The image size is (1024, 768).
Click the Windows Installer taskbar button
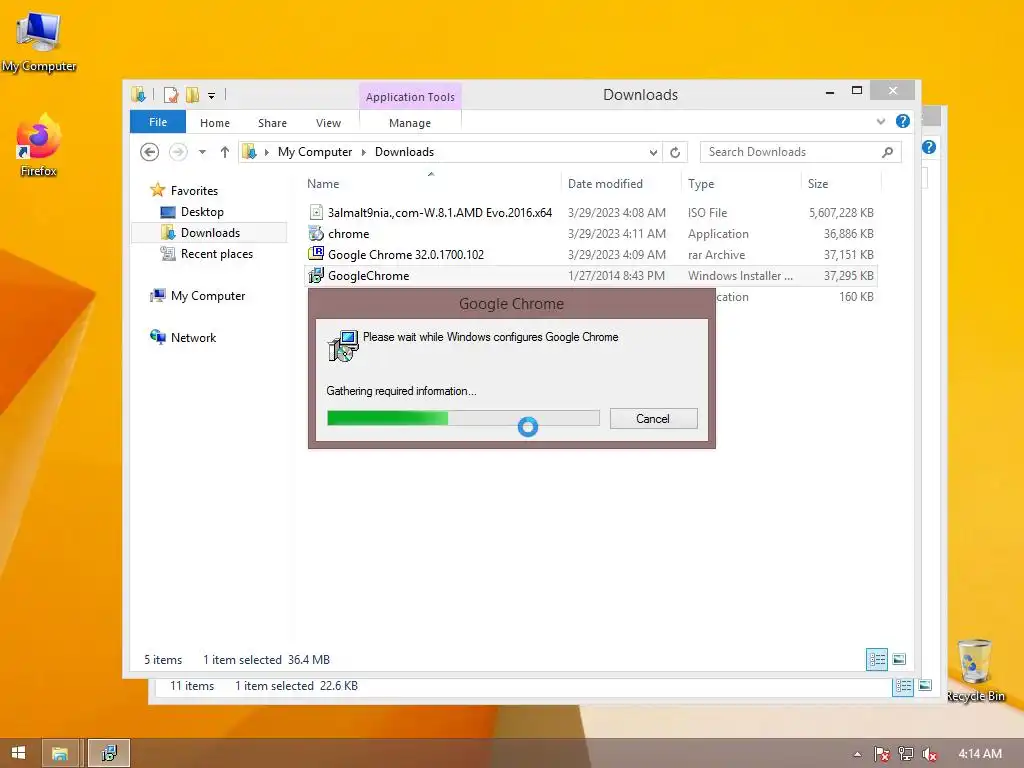109,753
